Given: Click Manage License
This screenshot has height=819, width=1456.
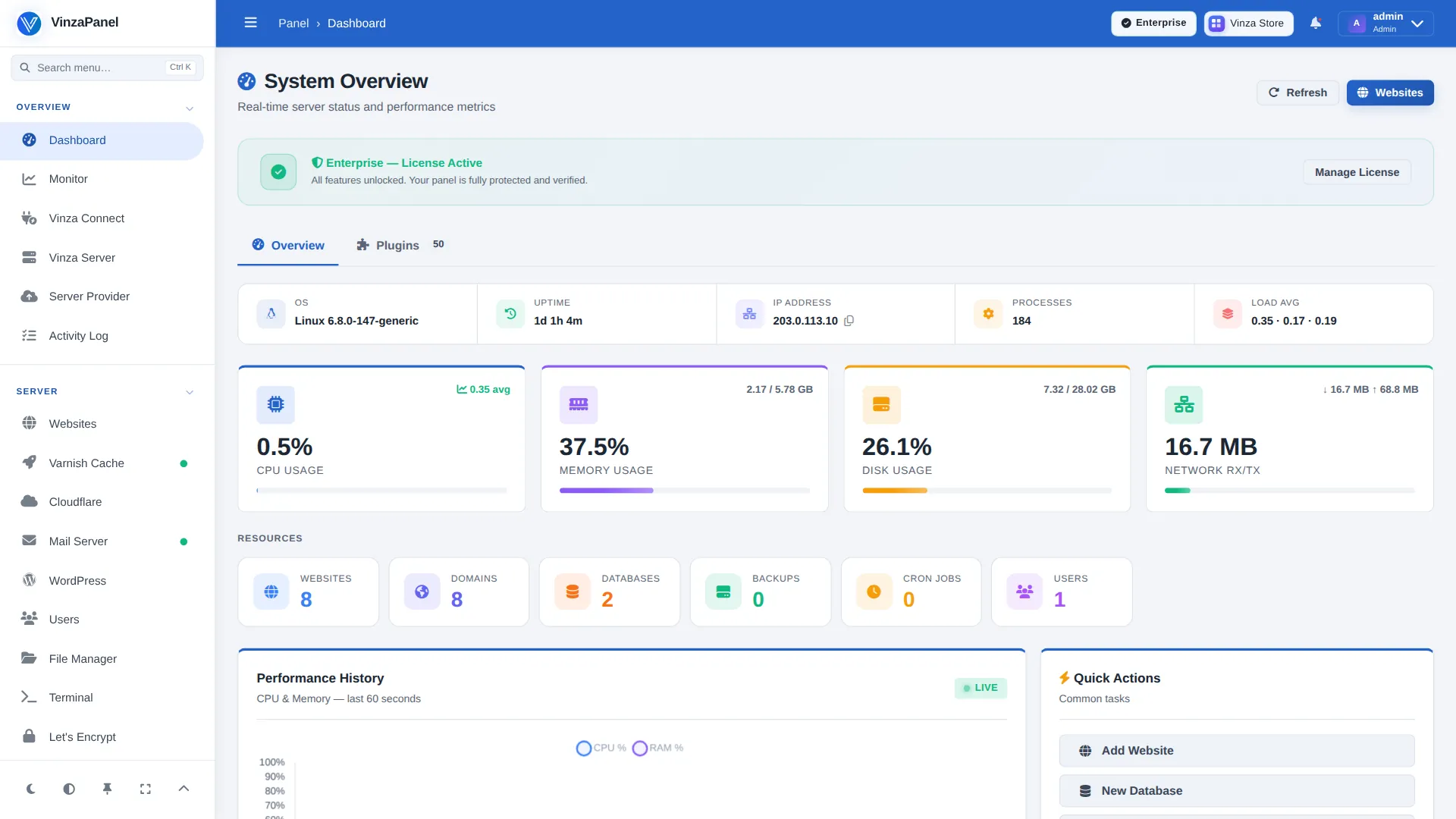Looking at the screenshot, I should point(1357,172).
